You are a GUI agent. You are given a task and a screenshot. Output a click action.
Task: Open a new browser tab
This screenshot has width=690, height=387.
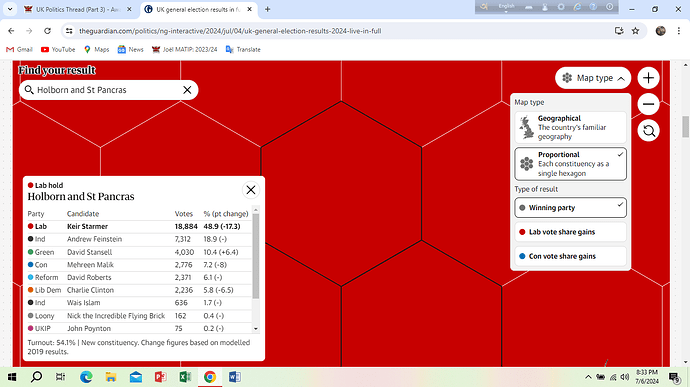tap(268, 9)
